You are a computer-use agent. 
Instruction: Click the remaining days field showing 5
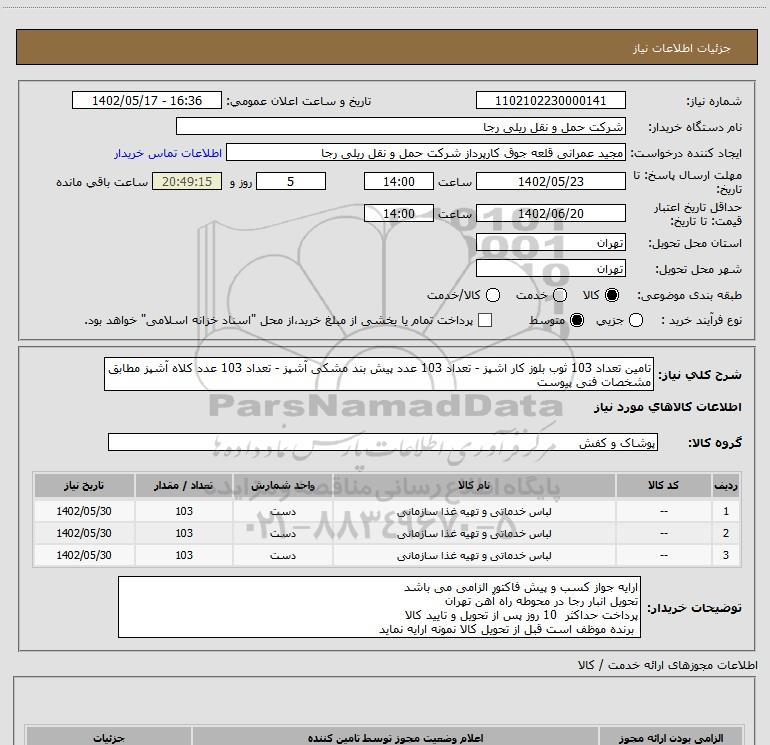click(x=291, y=181)
